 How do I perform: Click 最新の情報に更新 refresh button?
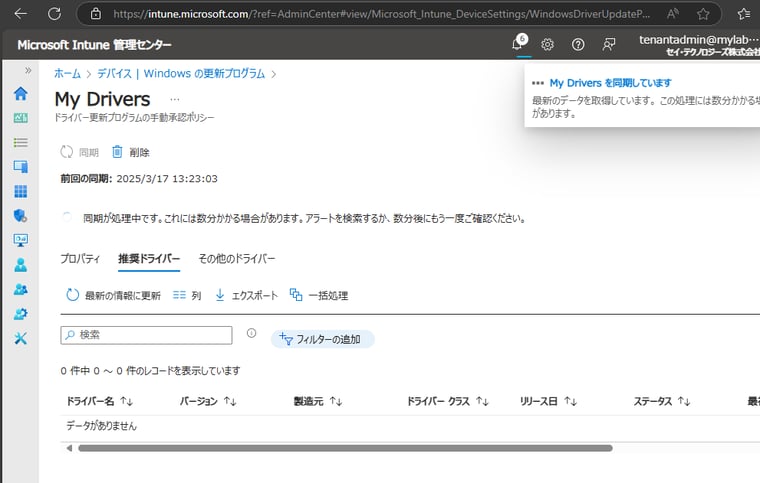113,295
